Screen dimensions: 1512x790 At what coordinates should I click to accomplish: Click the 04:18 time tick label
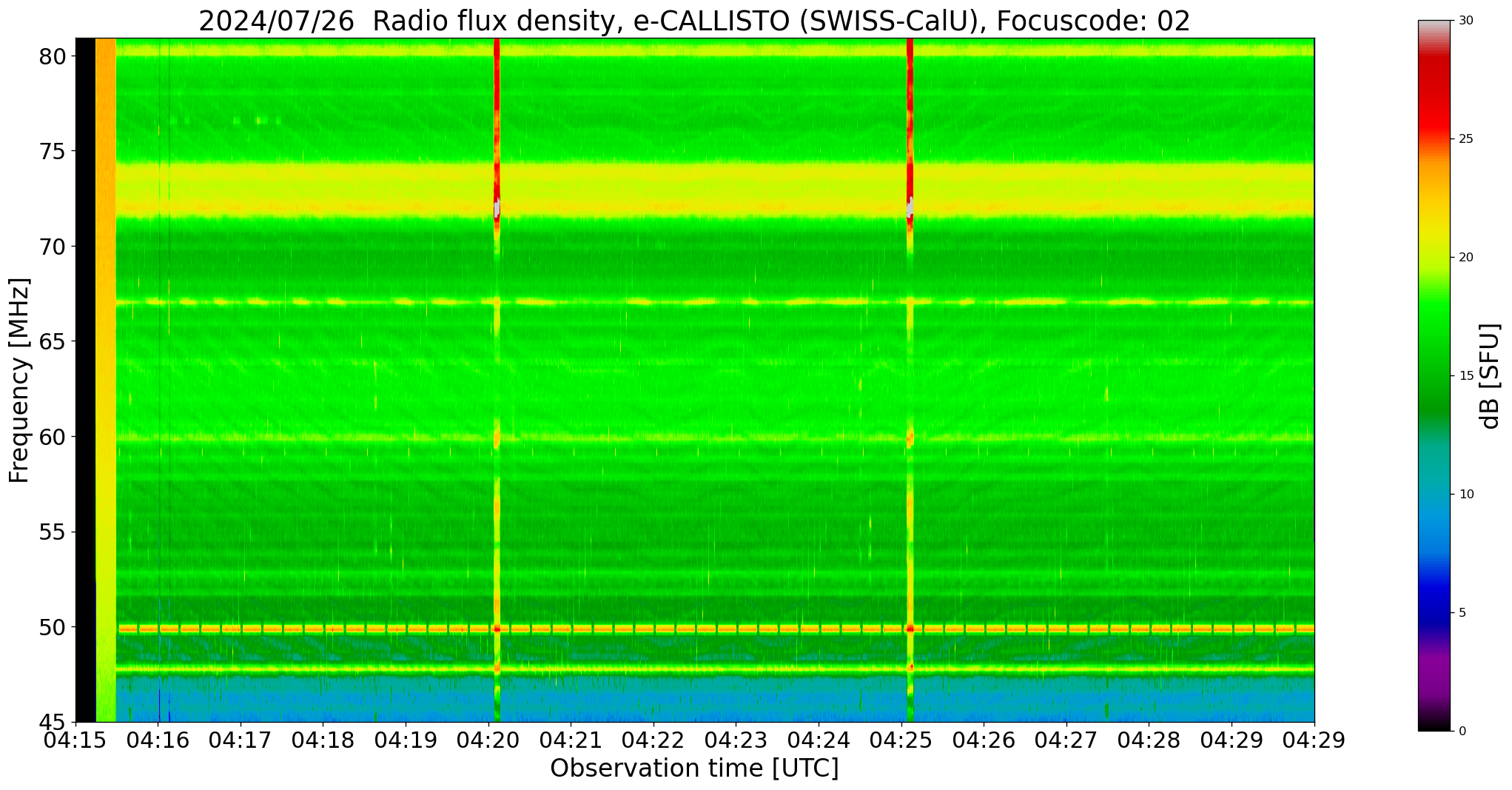pos(322,740)
